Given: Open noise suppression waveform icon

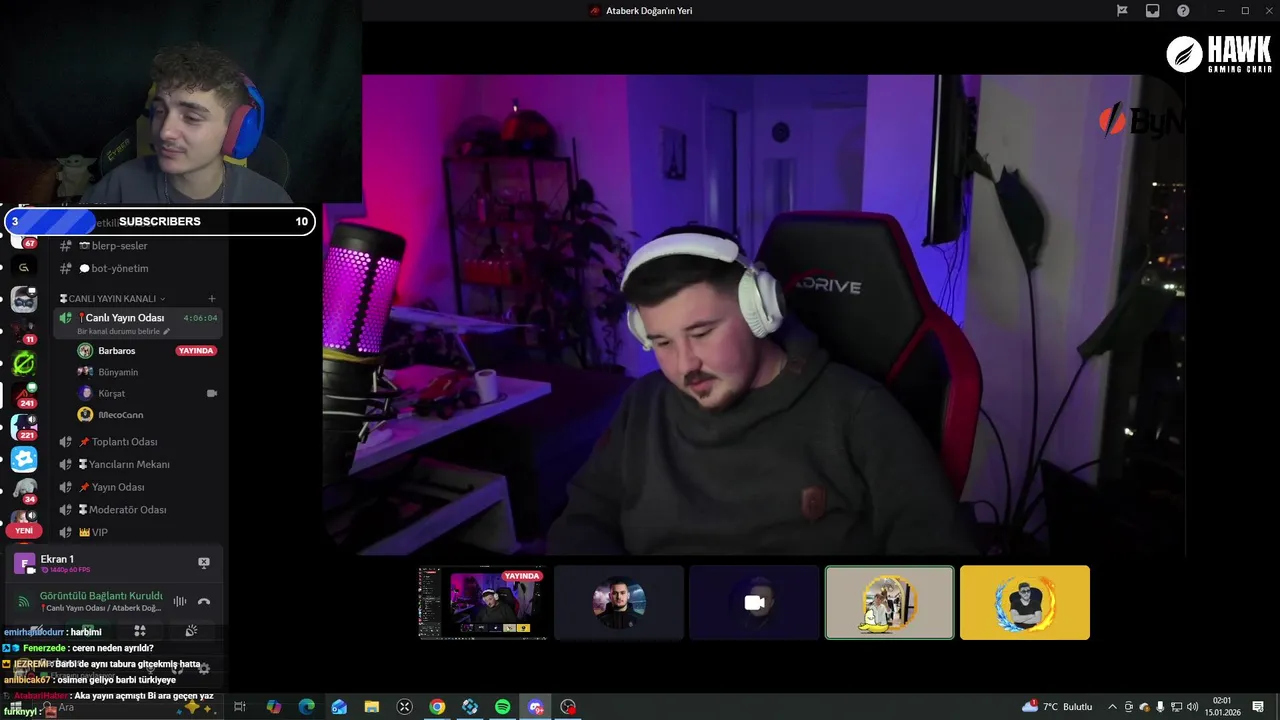Looking at the screenshot, I should (x=180, y=601).
